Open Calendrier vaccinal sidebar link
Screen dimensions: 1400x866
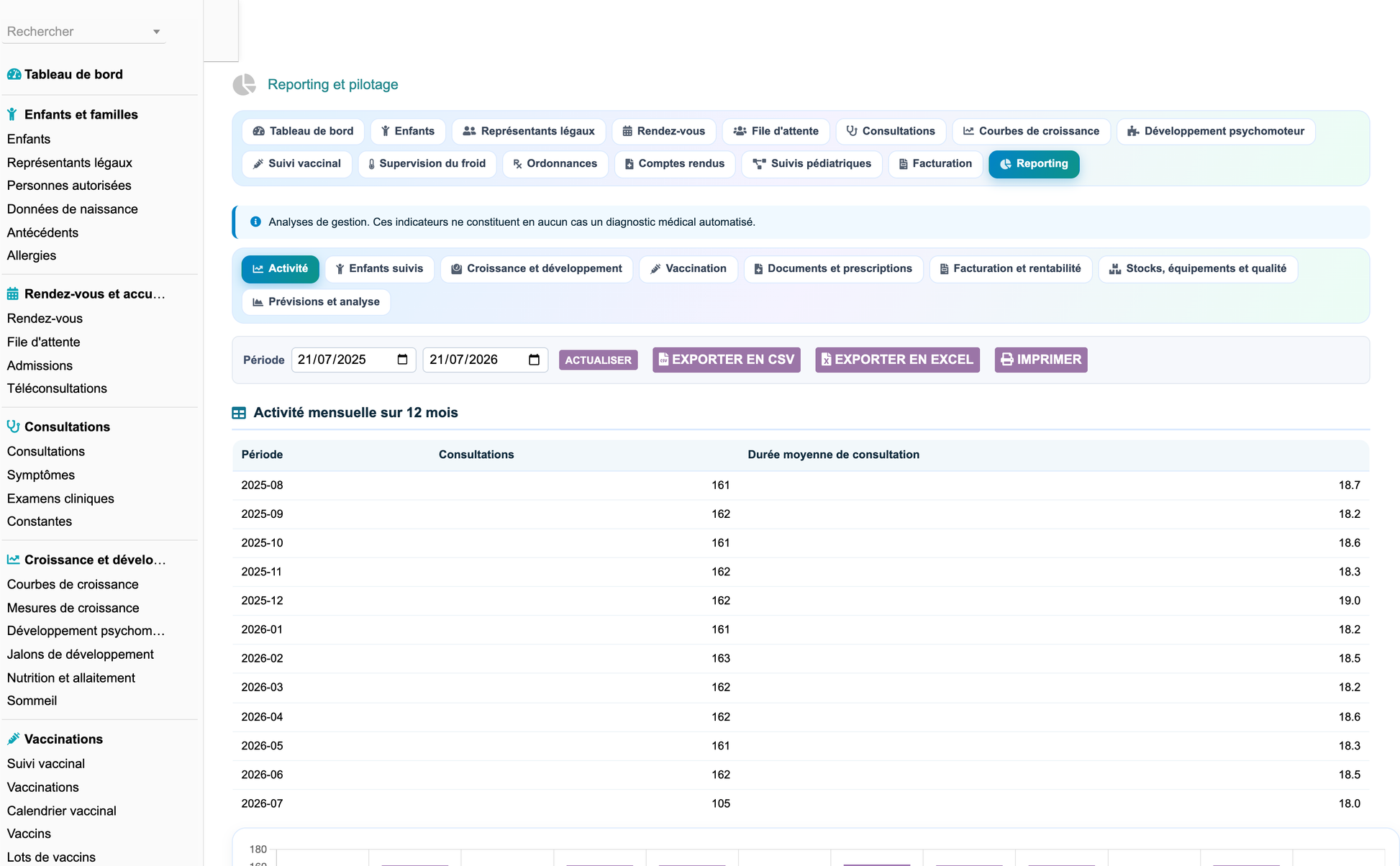62,811
